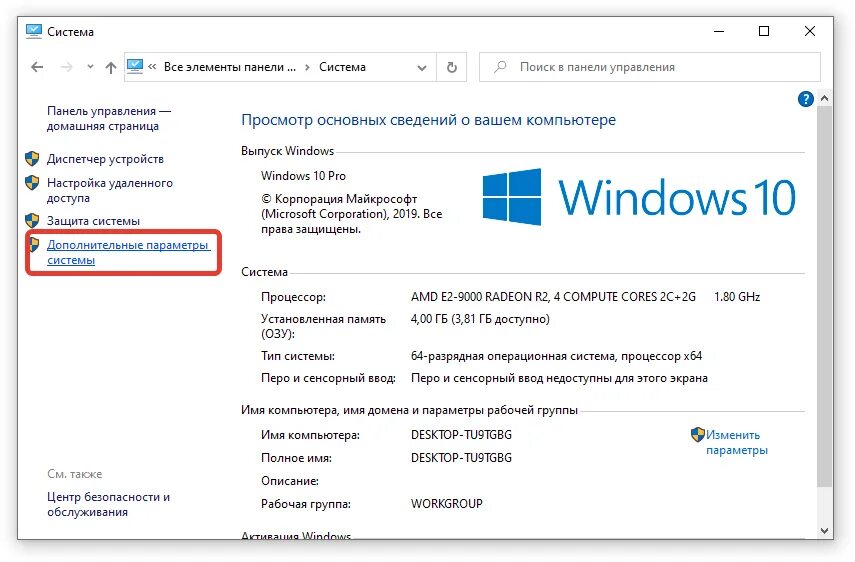Open Центр безопасности и обслуживания link
Viewport: 855px width, 562px height.
coord(108,504)
